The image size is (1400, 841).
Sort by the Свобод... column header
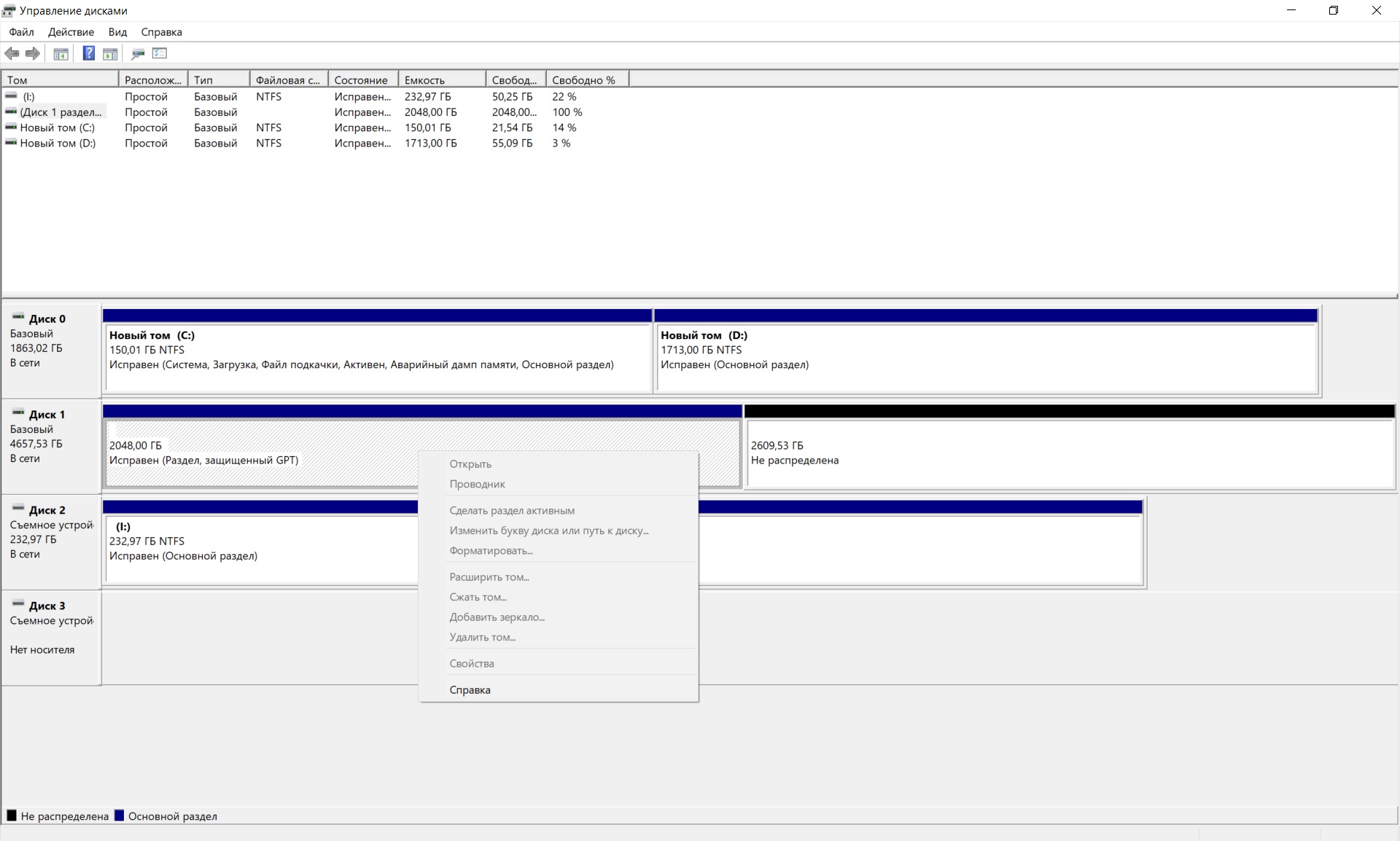pos(516,80)
